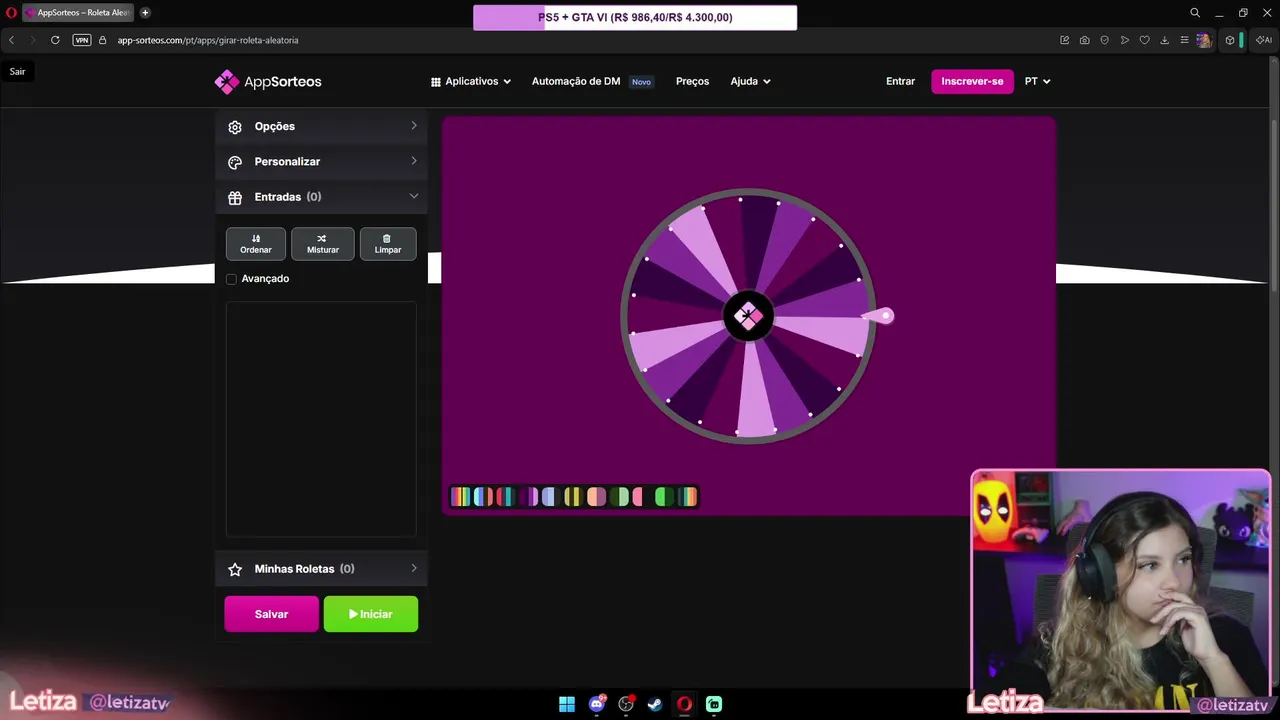Select the peach-mauve palette swatch
This screenshot has width=1280, height=720.
tap(596, 497)
